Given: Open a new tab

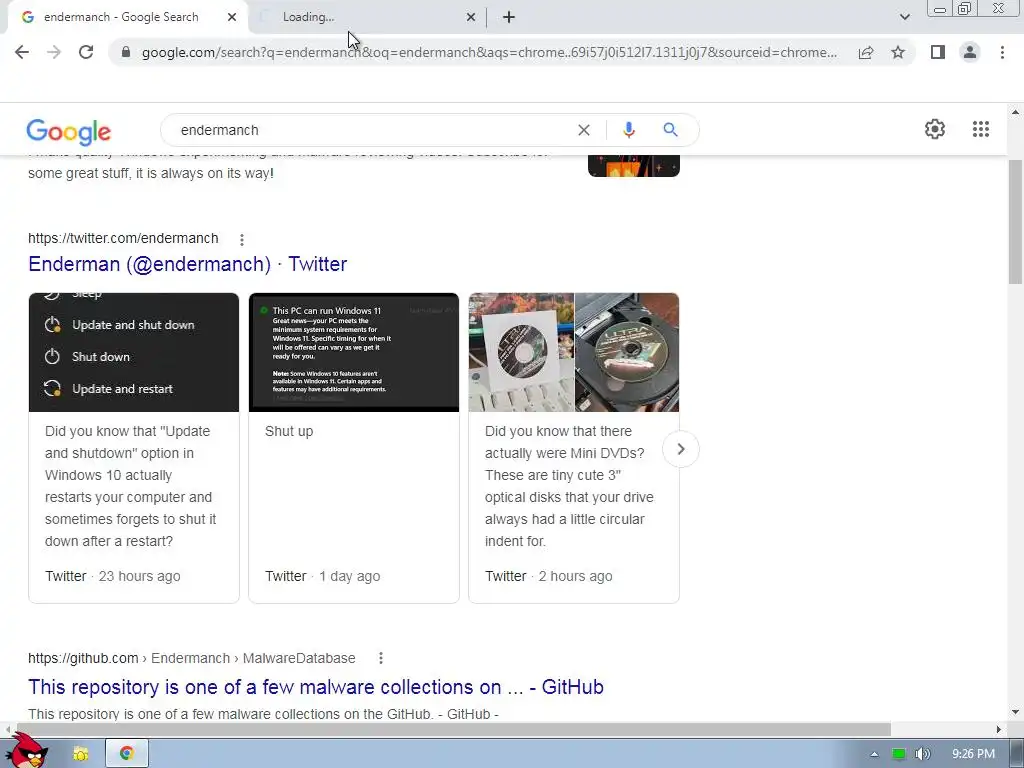Looking at the screenshot, I should [x=509, y=18].
